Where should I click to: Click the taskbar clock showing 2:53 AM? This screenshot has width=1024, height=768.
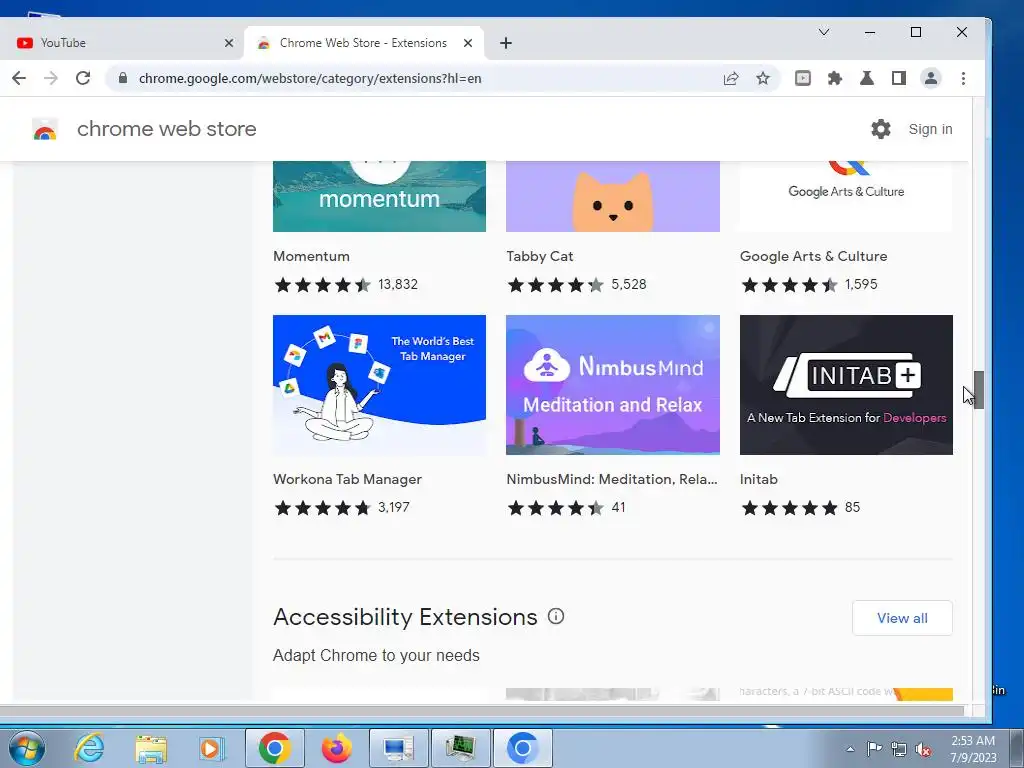[x=973, y=749]
